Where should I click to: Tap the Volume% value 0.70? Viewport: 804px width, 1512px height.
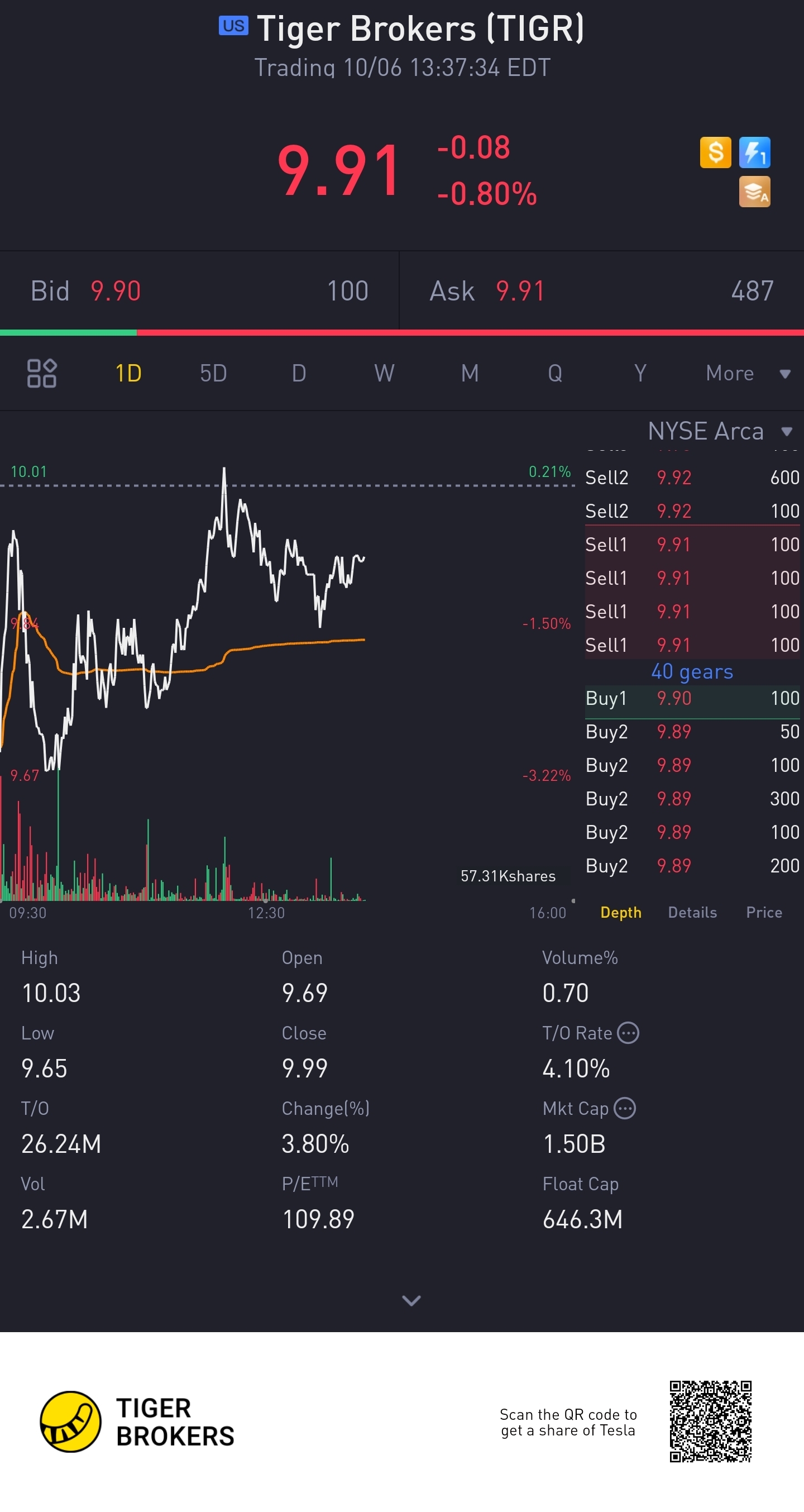(565, 993)
